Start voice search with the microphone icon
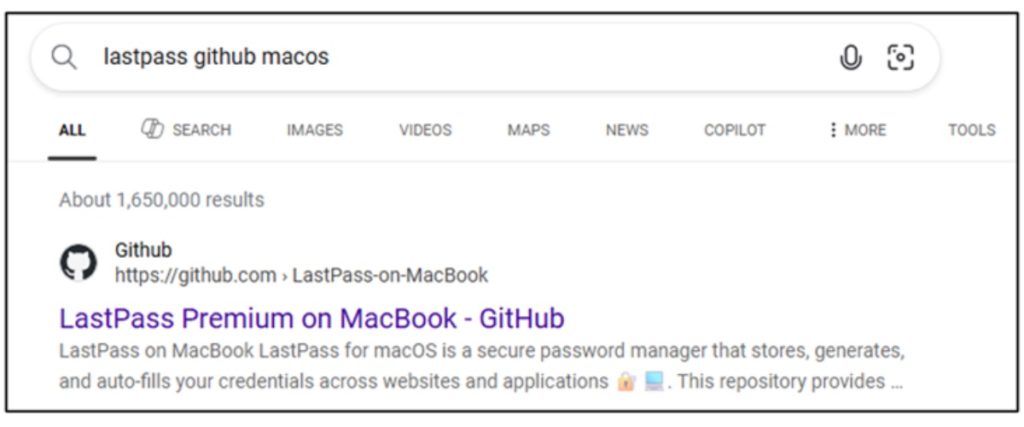Screen dimensions: 1024x427 click(850, 58)
